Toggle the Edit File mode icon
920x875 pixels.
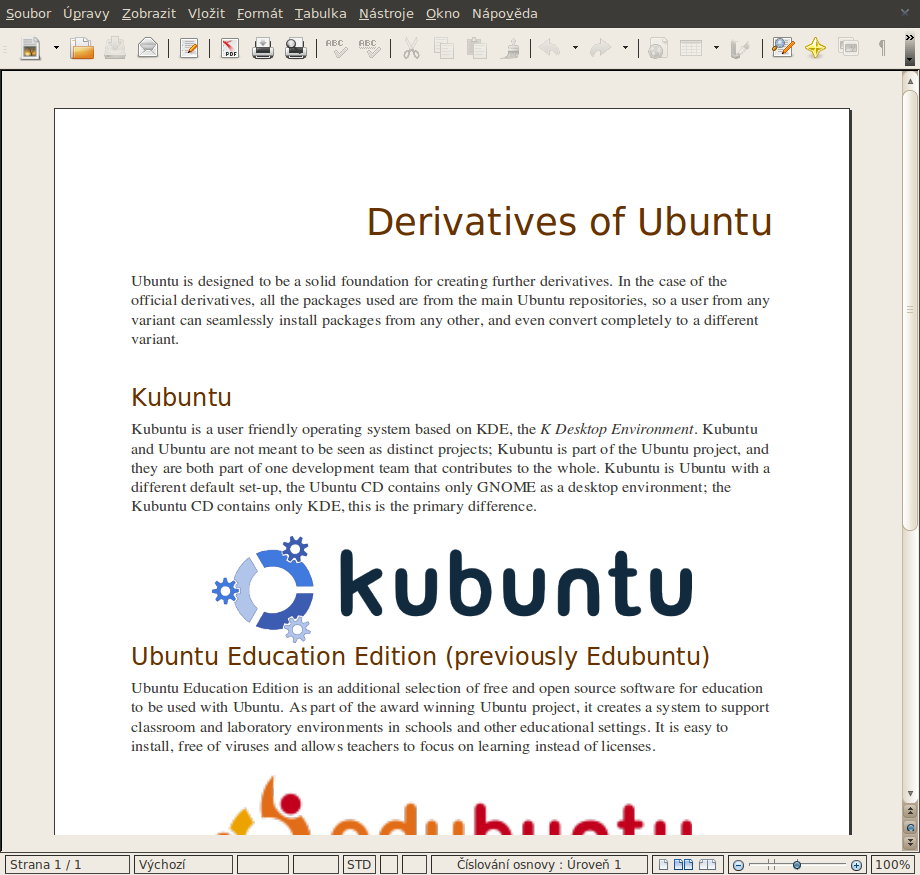click(189, 48)
